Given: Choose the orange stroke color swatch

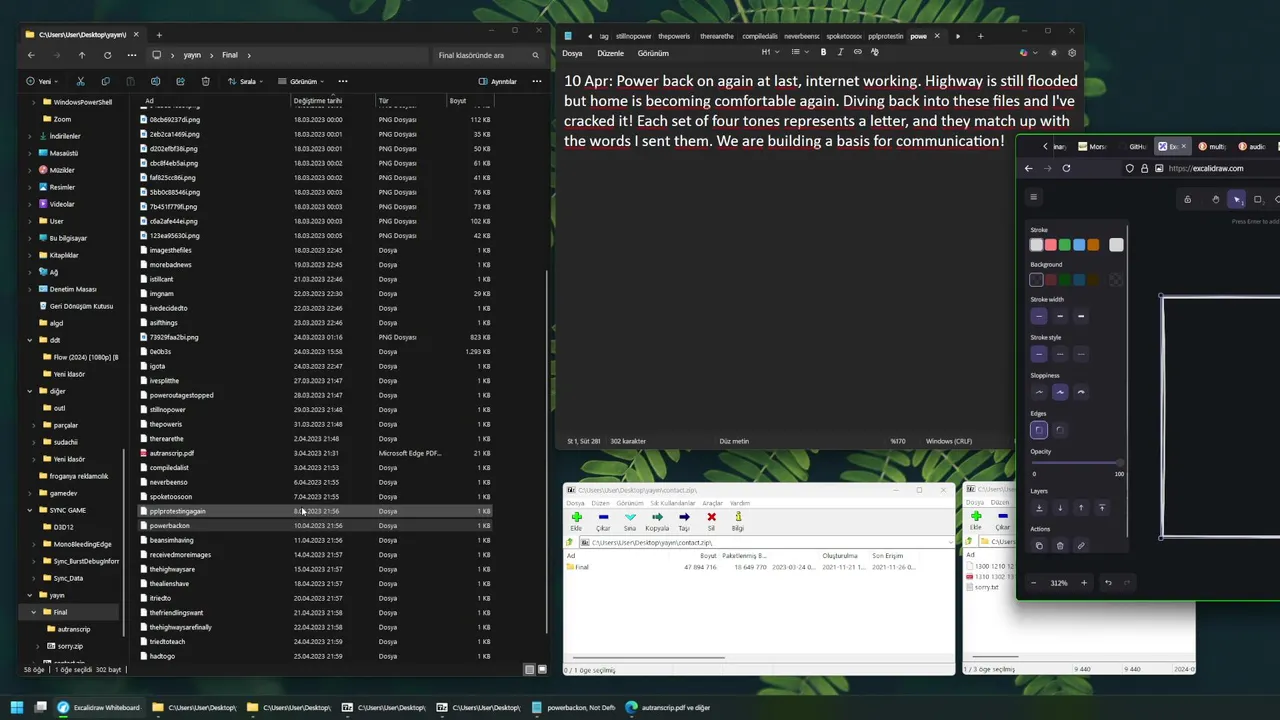Looking at the screenshot, I should point(1093,245).
